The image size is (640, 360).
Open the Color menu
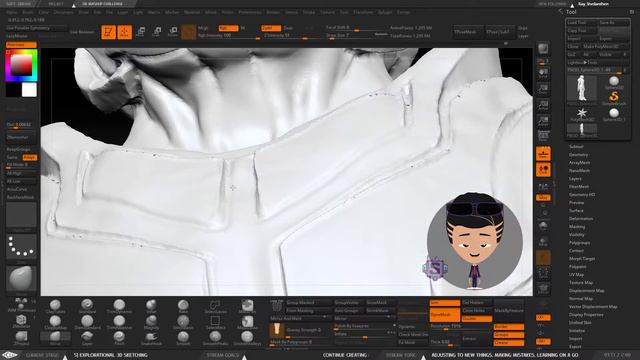point(43,12)
